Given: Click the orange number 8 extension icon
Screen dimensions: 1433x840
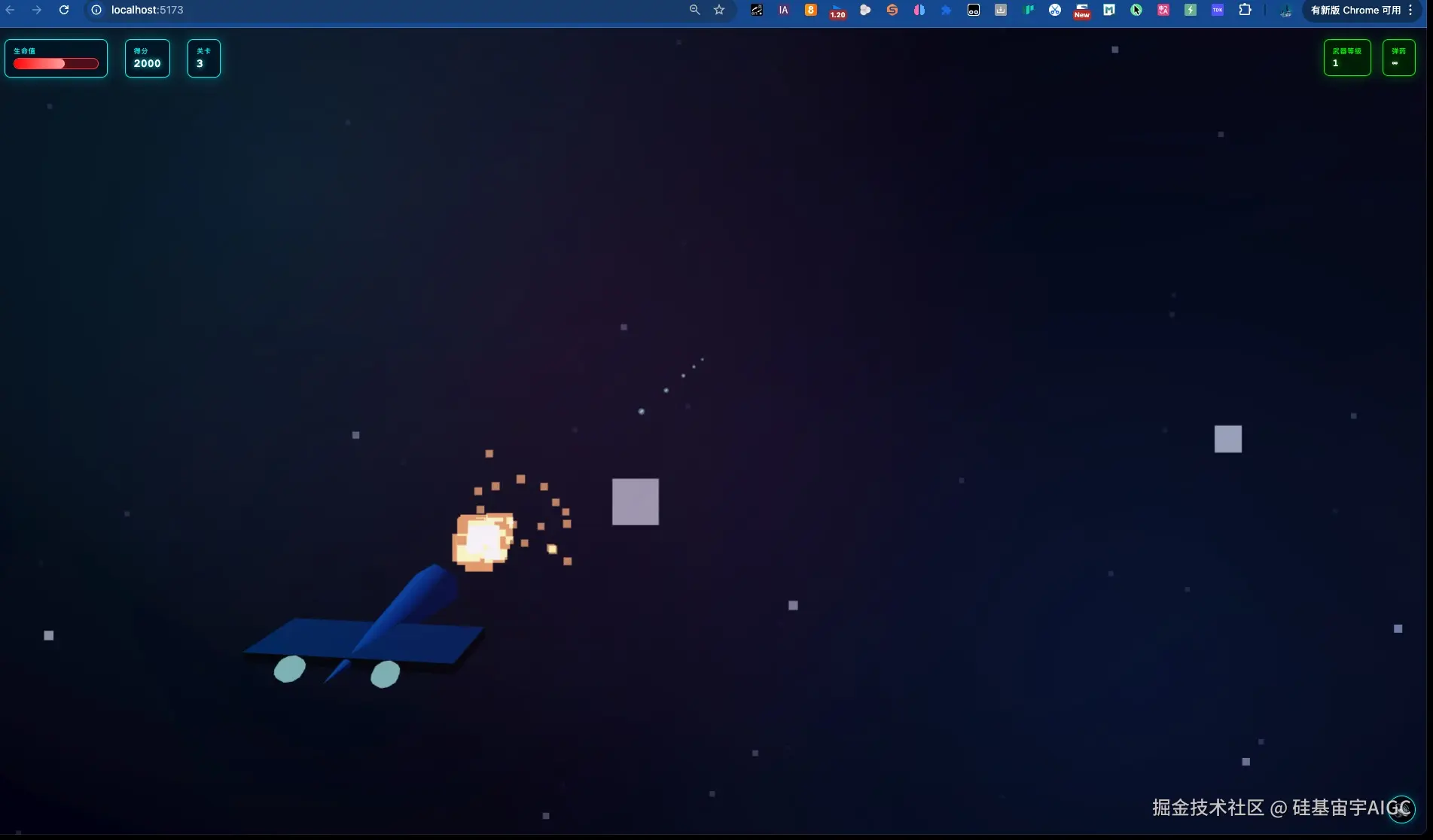Looking at the screenshot, I should [810, 10].
